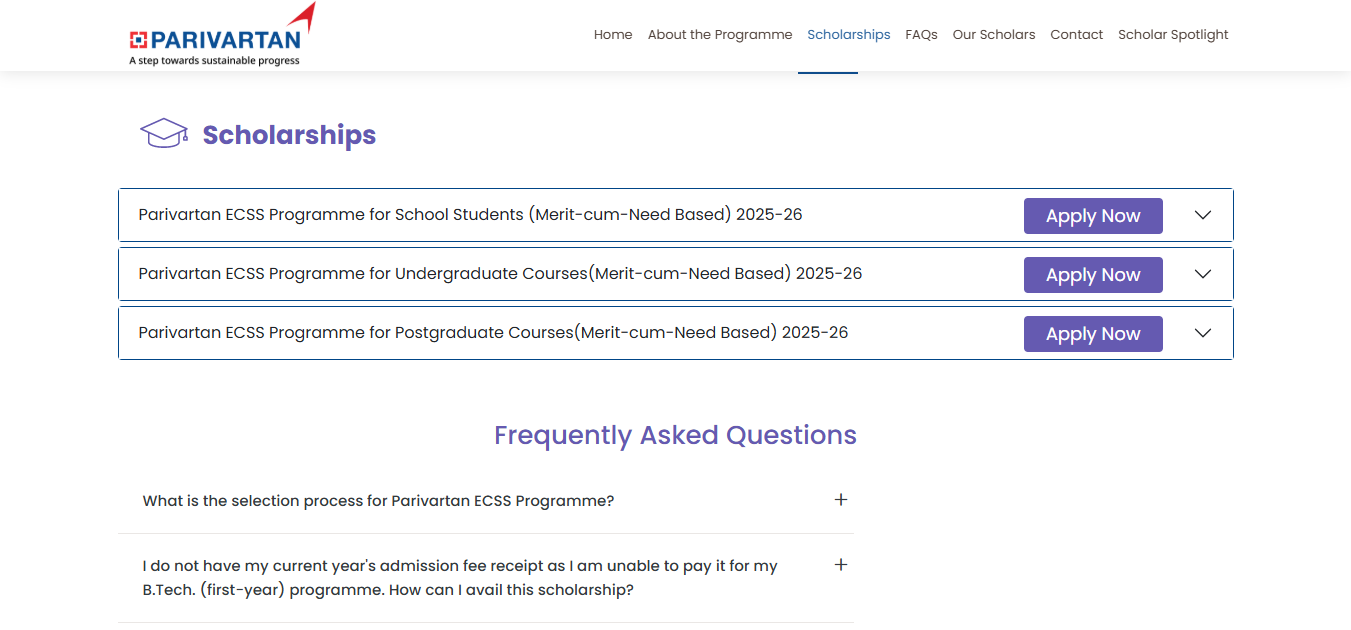Apply Now for the School Students scholarship
Screen dimensions: 1351x630
[1093, 215]
